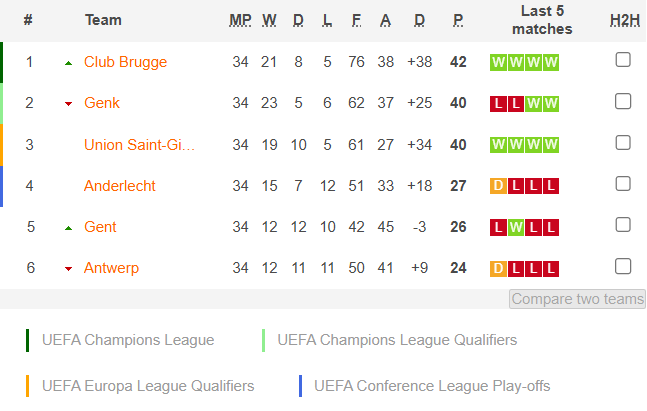The width and height of the screenshot is (647, 411).
Task: Click Anderlecht's orange D draw badge
Action: click(x=498, y=186)
